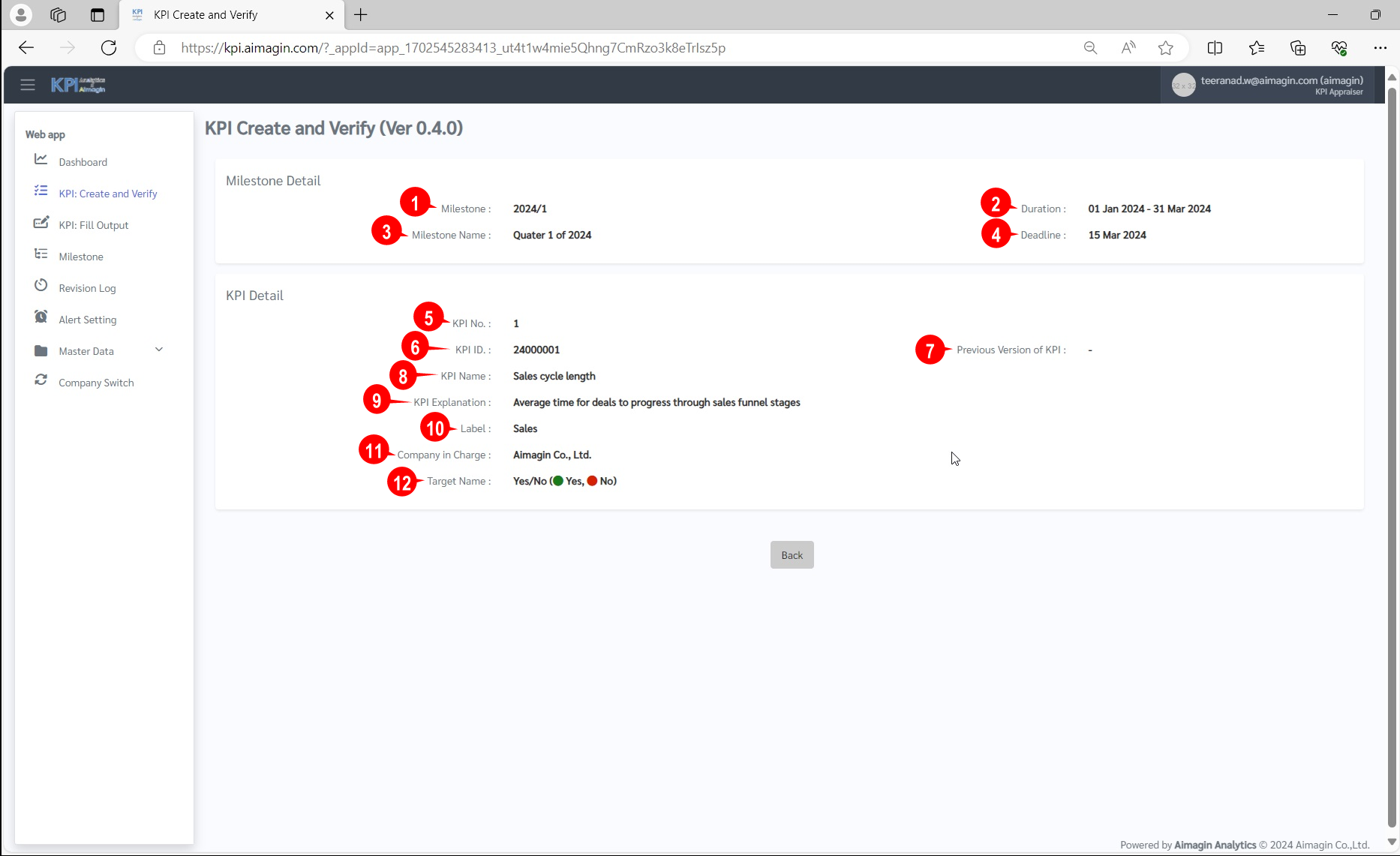The width and height of the screenshot is (1400, 856).
Task: Click the Milestone list icon in the sidebar
Action: (x=41, y=254)
